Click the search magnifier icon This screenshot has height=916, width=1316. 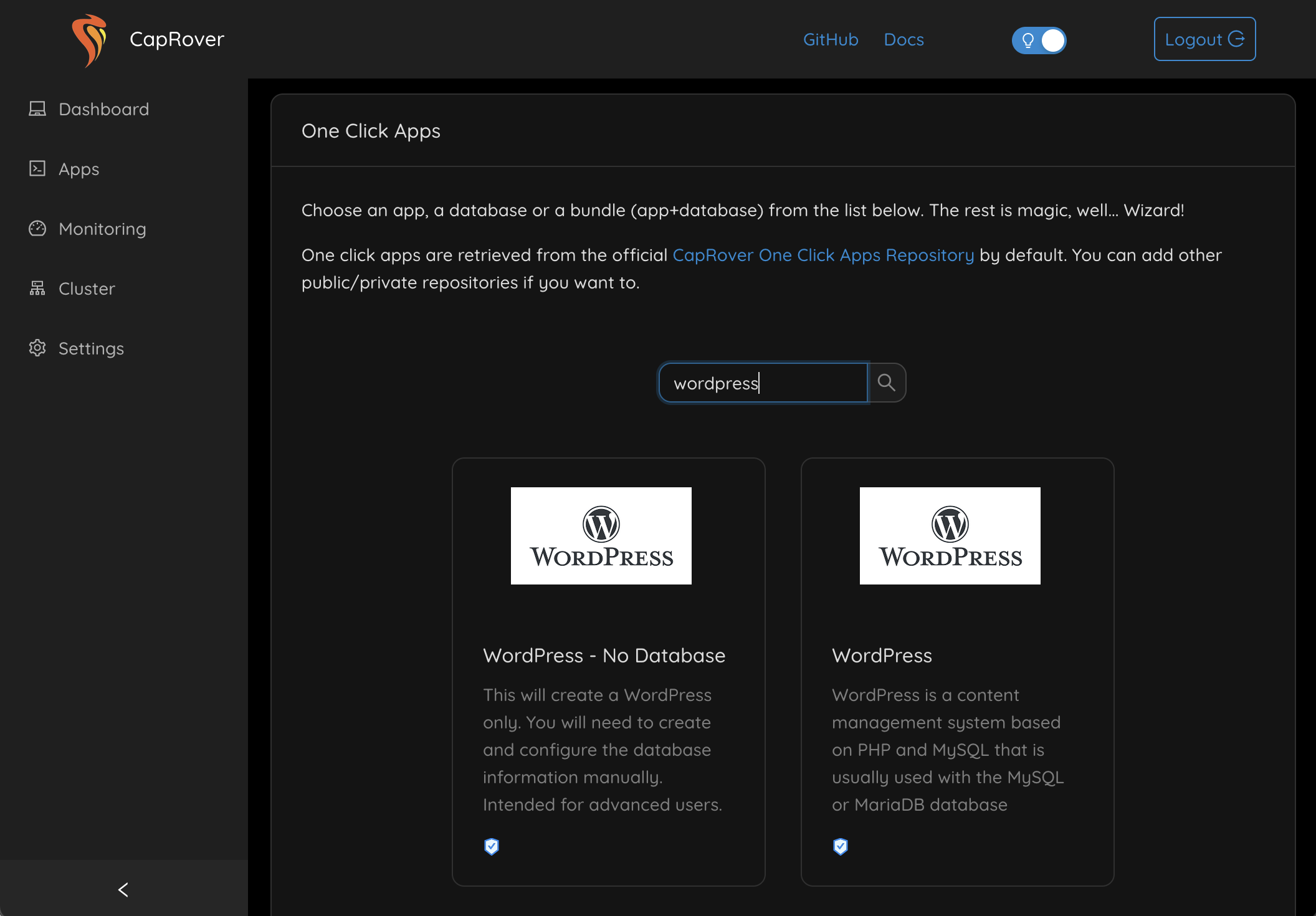point(887,382)
